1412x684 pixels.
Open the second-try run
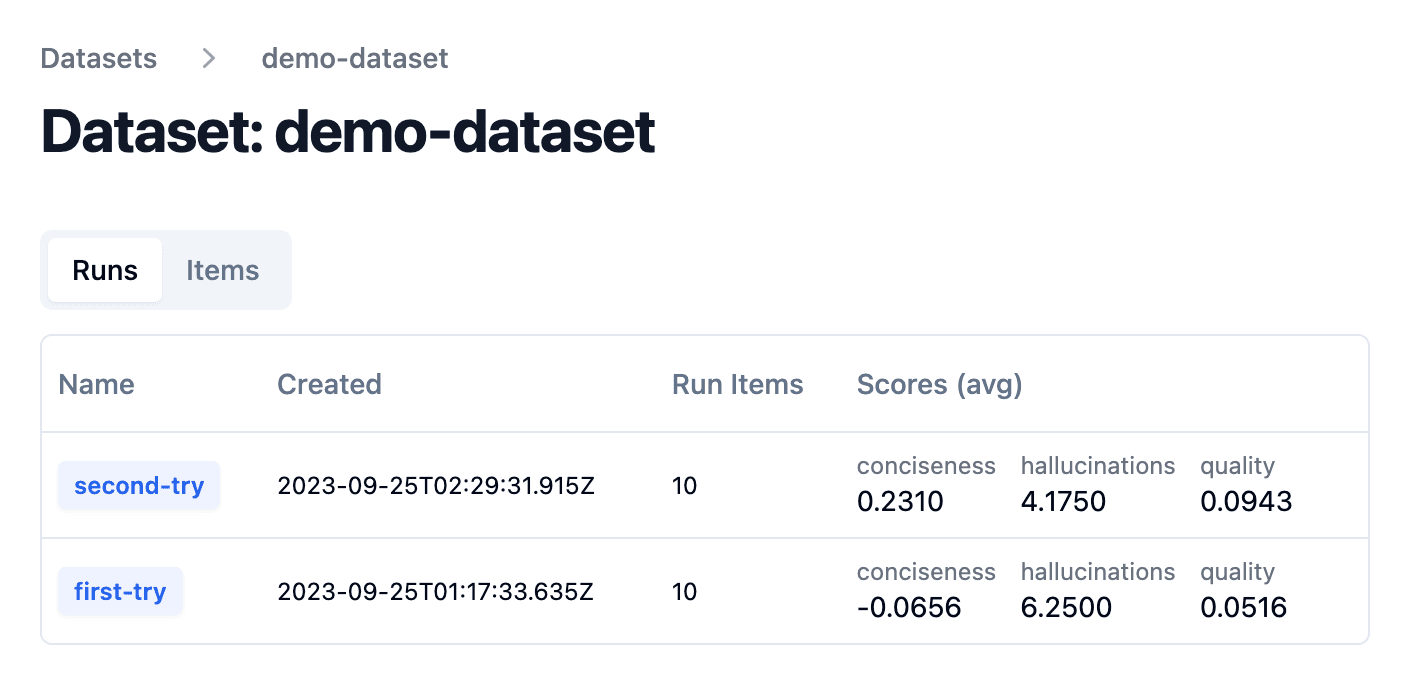click(x=138, y=485)
